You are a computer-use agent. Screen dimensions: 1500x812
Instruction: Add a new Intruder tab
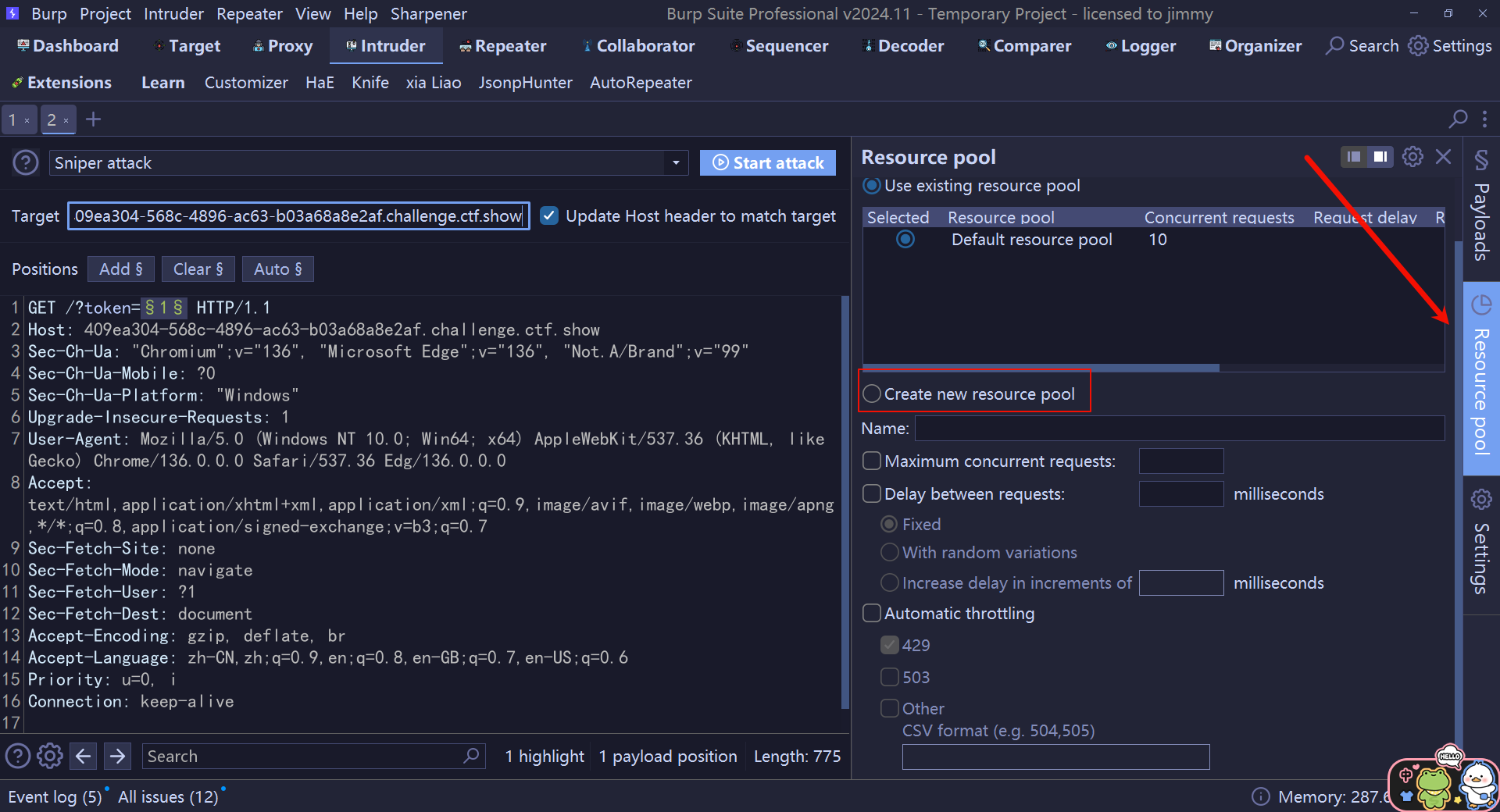tap(94, 119)
